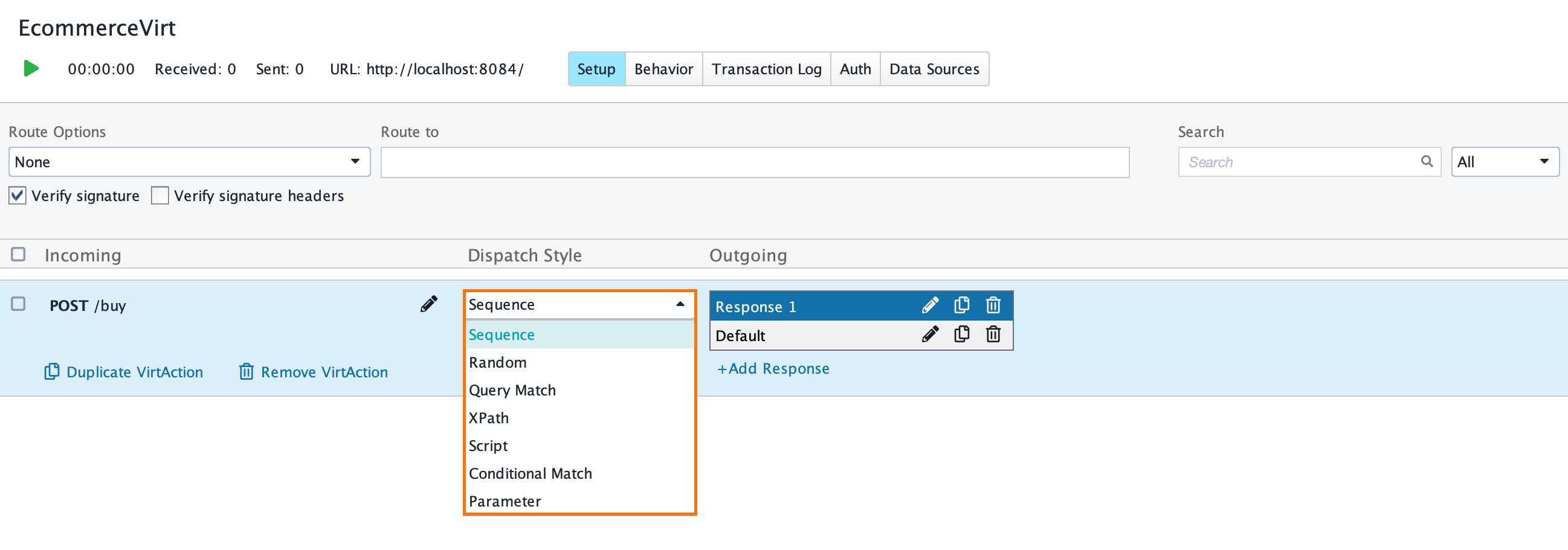1568x550 pixels.
Task: Select Query Match dispatch style
Action: (512, 390)
